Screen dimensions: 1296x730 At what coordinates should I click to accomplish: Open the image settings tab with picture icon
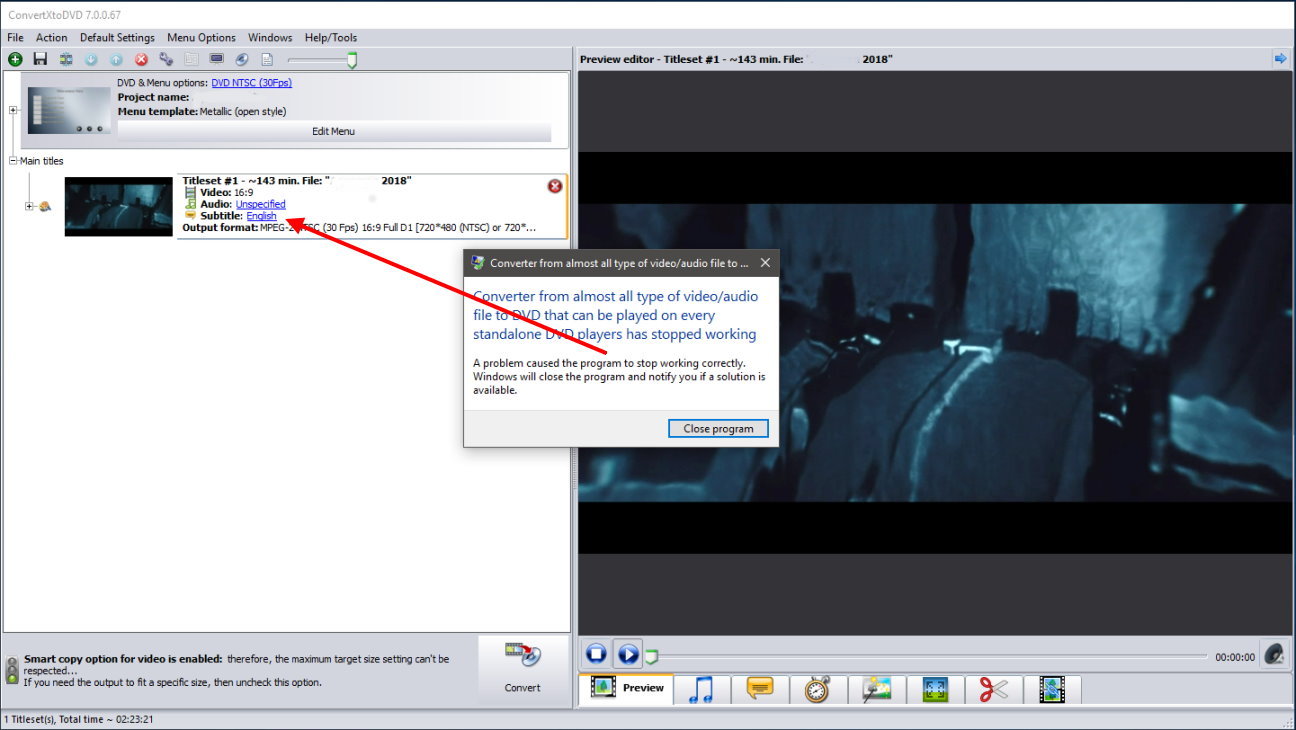pyautogui.click(x=877, y=689)
